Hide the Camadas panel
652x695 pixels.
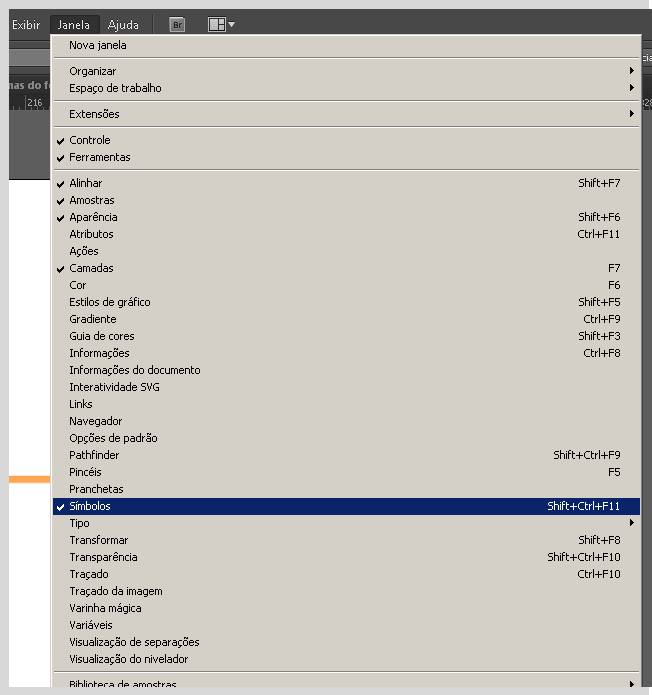click(347, 268)
